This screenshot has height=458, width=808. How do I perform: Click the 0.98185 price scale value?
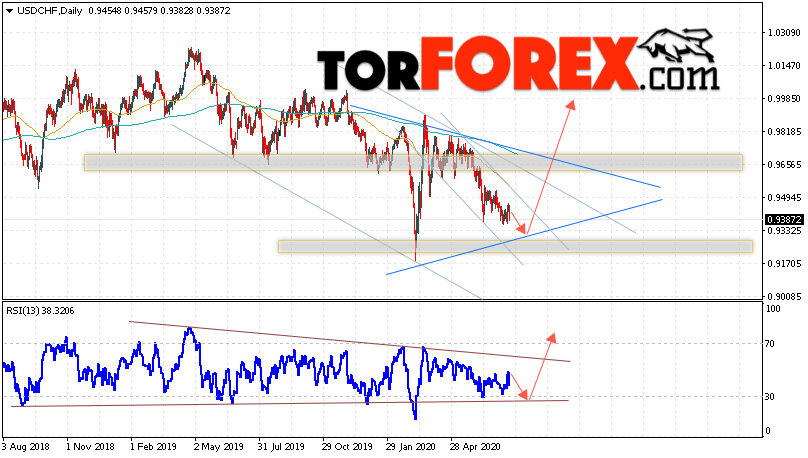pos(784,132)
